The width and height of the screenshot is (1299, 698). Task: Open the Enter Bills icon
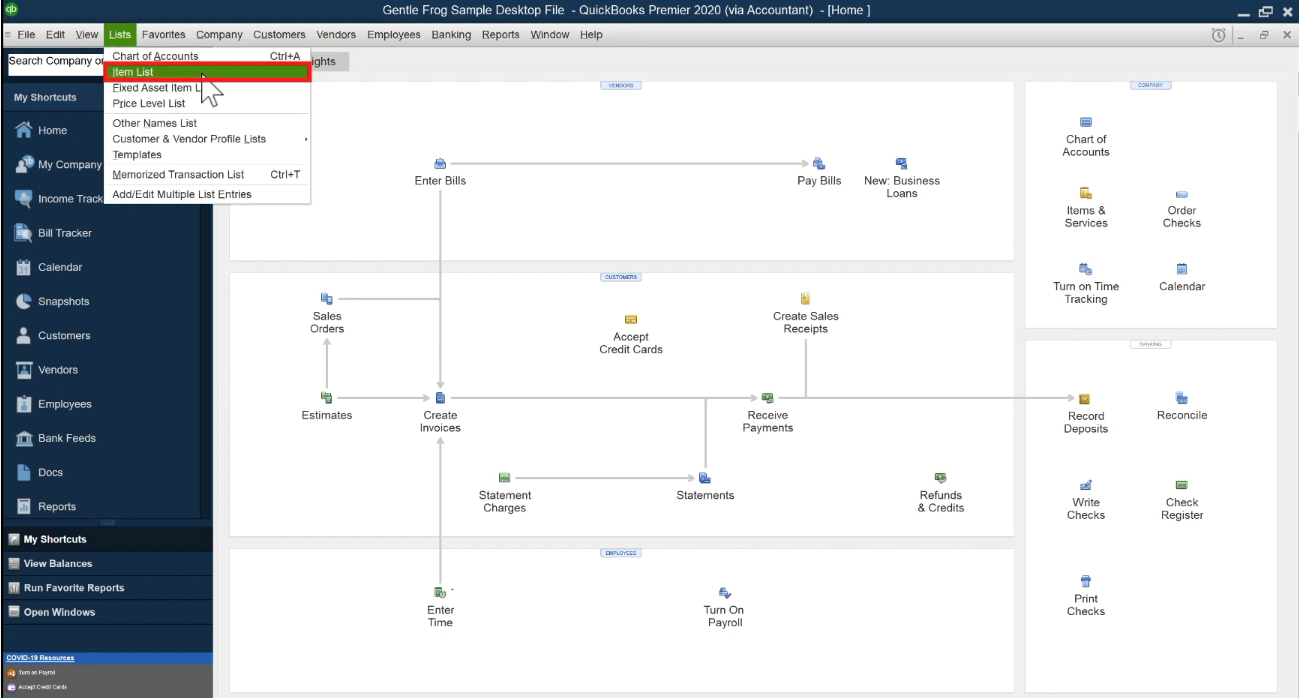tap(440, 164)
